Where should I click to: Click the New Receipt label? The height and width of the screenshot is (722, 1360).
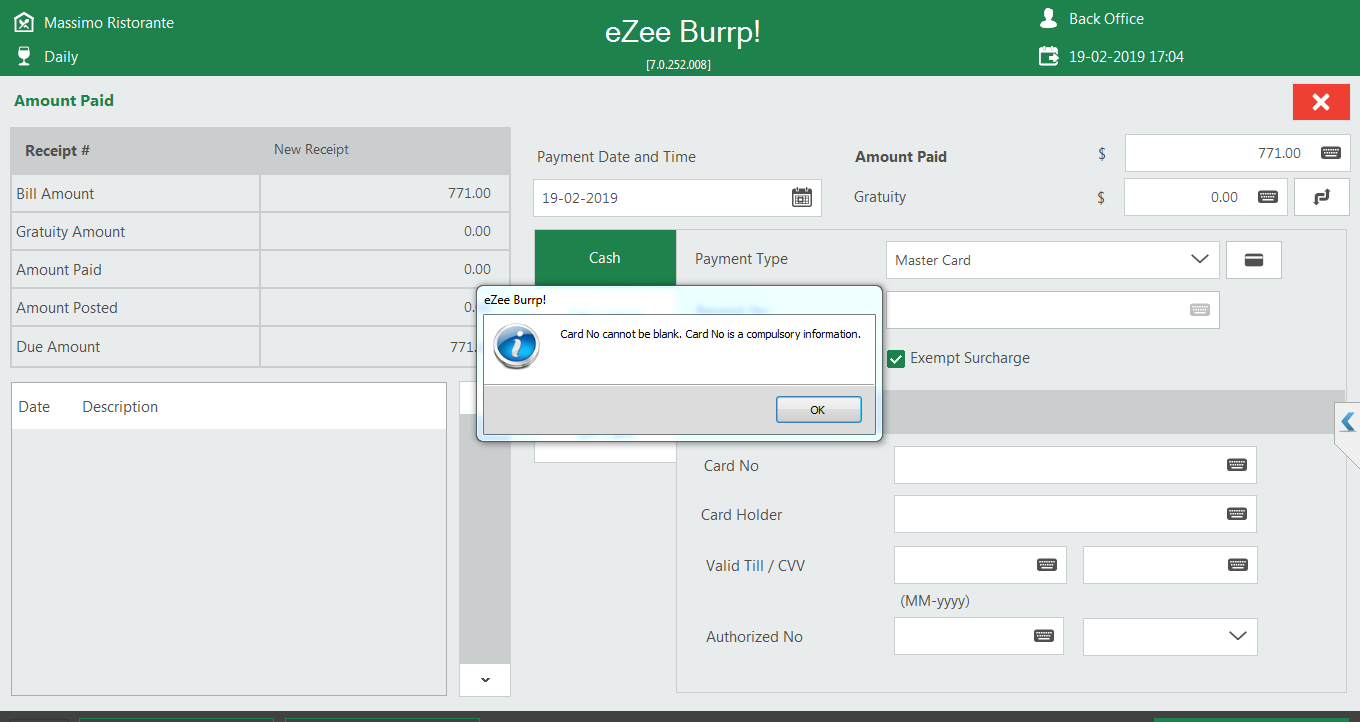tap(312, 149)
